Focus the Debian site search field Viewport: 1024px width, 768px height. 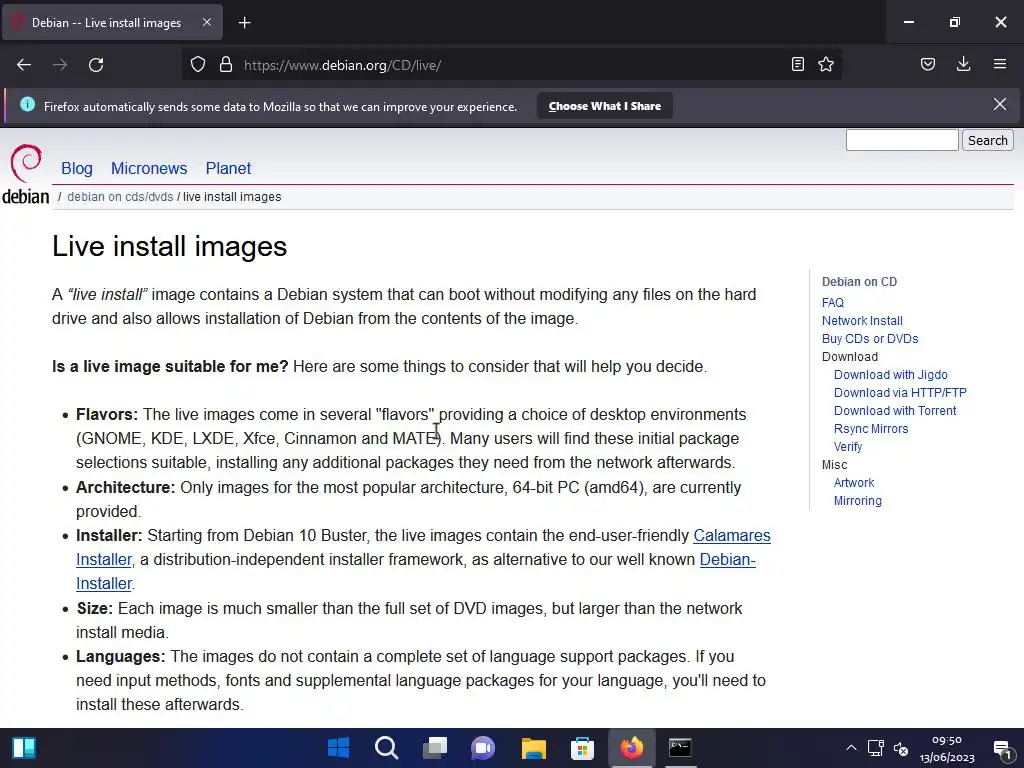click(902, 140)
